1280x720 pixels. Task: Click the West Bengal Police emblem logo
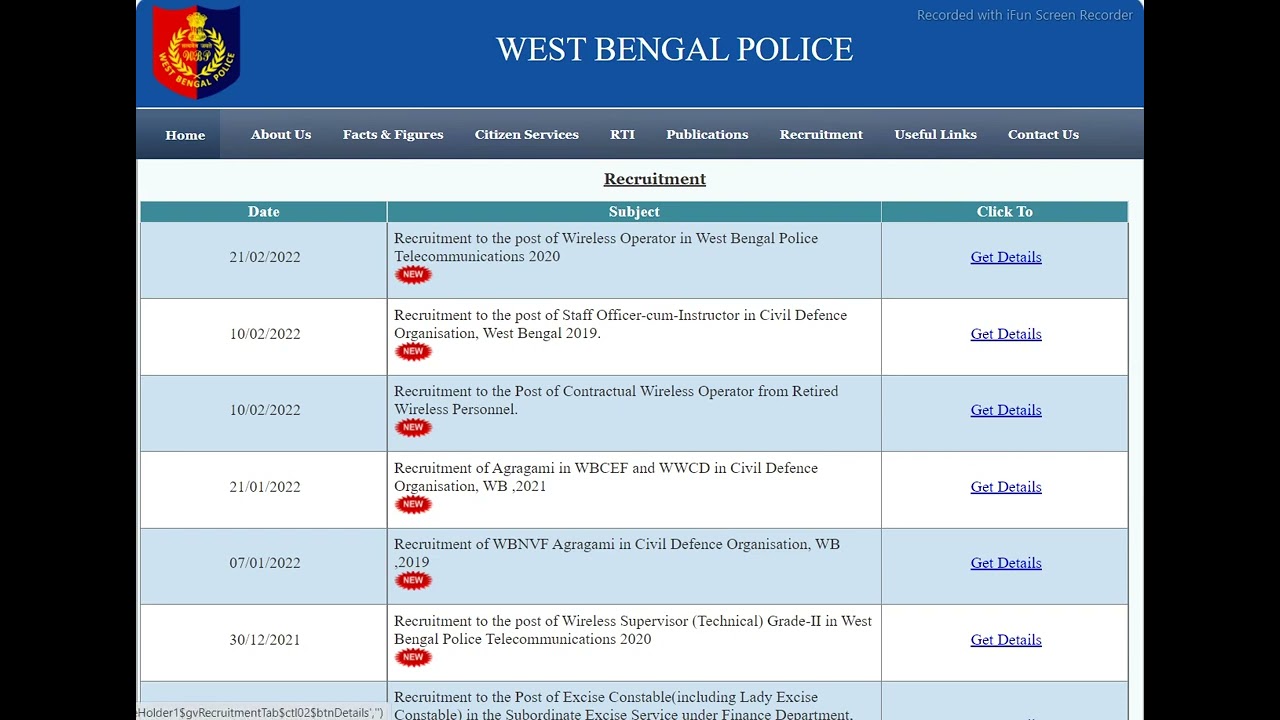coord(196,51)
